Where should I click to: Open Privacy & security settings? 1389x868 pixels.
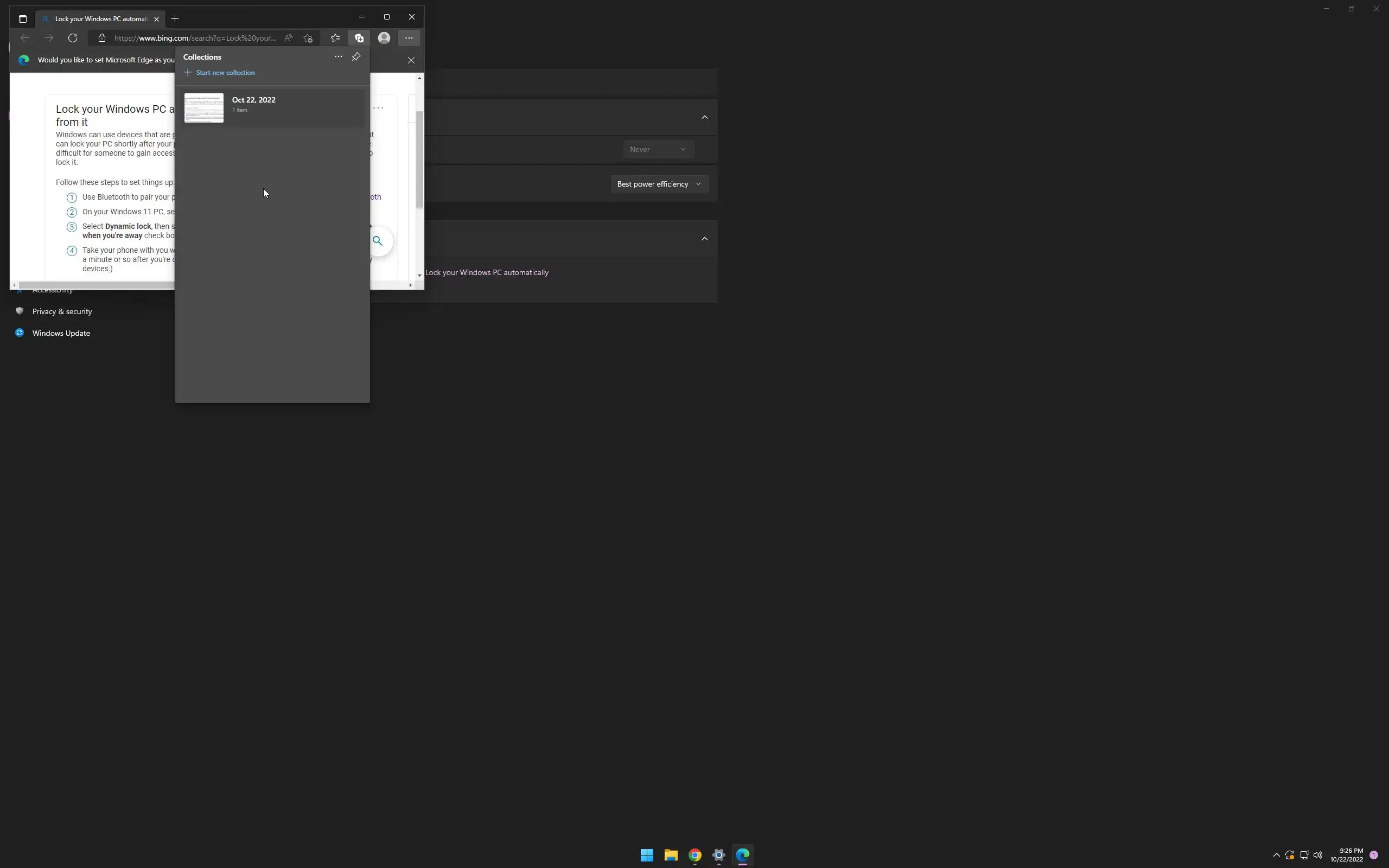tap(62, 311)
